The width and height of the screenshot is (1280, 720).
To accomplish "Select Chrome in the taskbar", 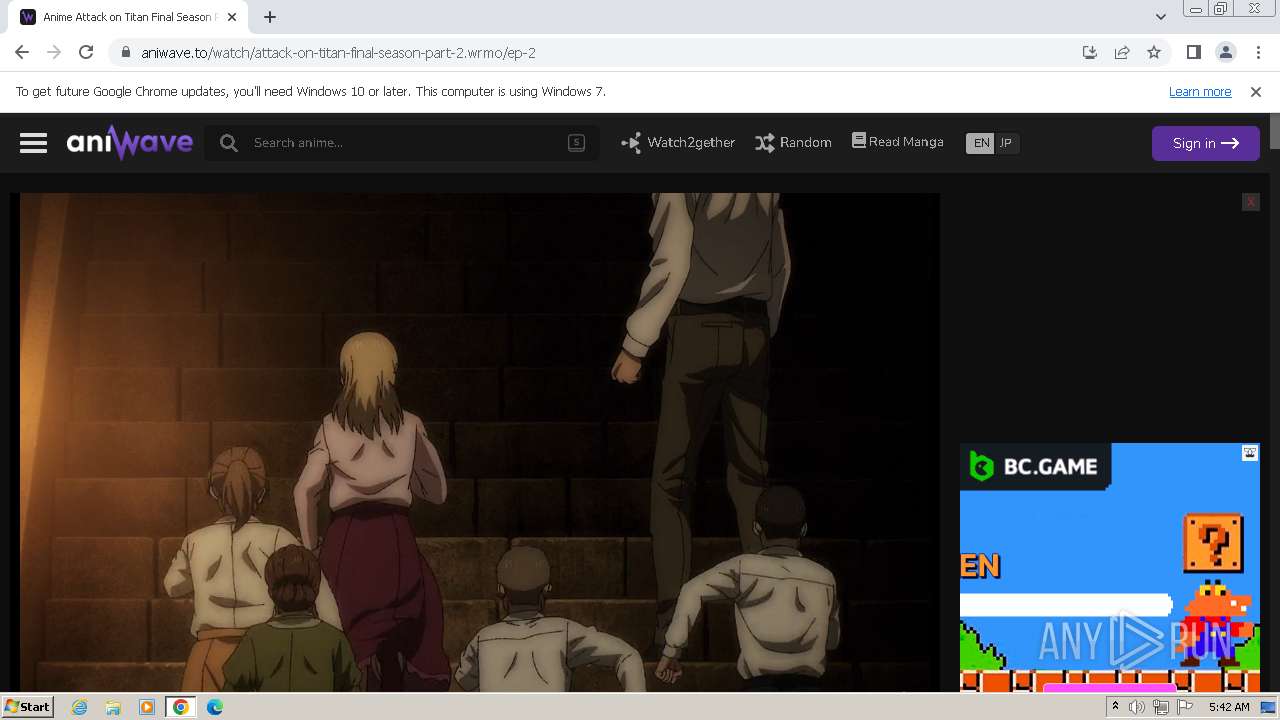I will [180, 707].
